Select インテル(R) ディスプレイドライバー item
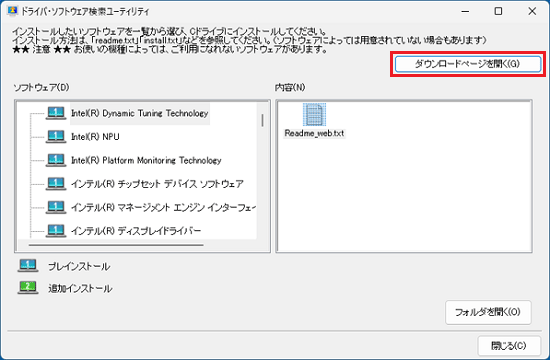 tap(136, 231)
